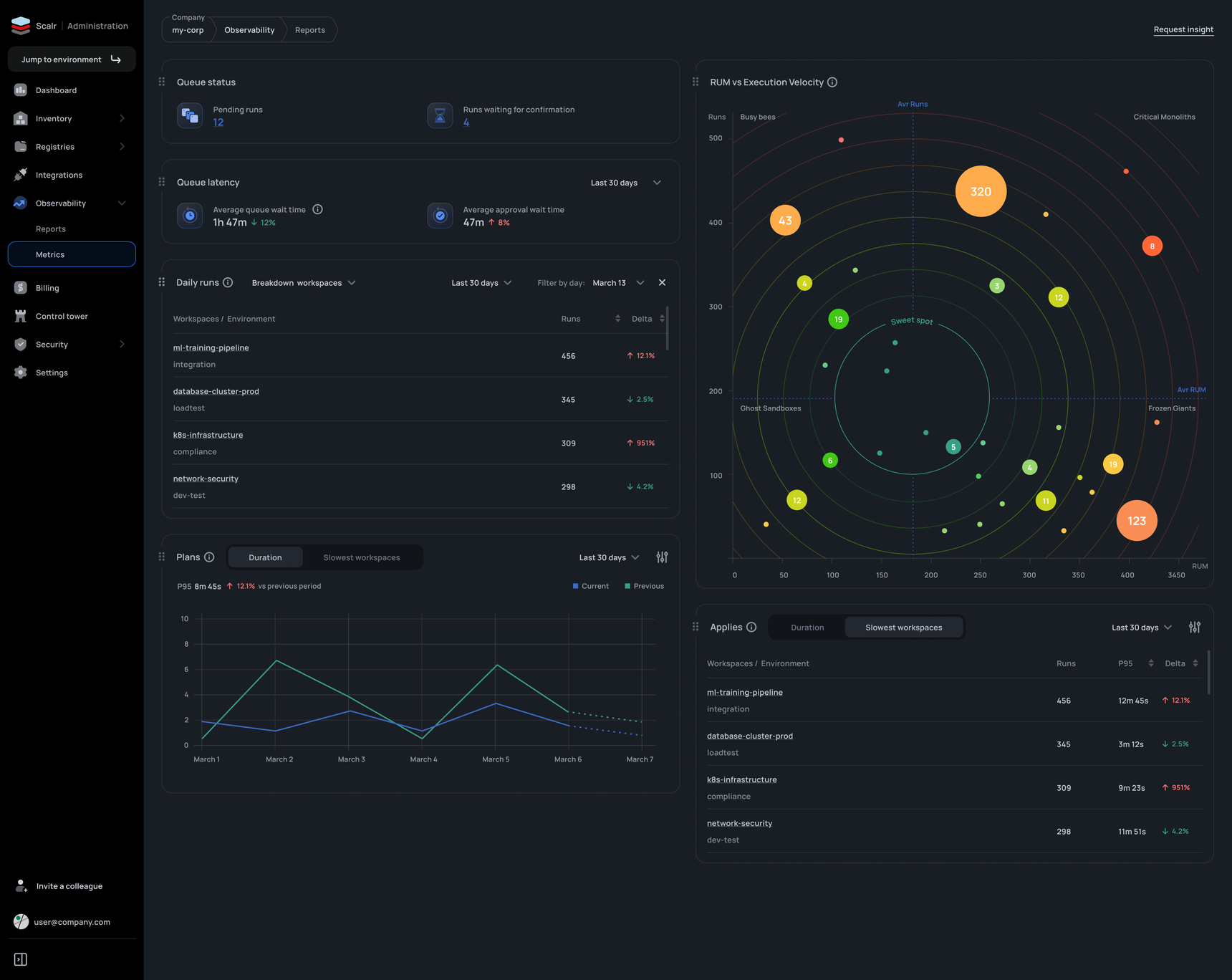Click the Security shield icon

[21, 345]
